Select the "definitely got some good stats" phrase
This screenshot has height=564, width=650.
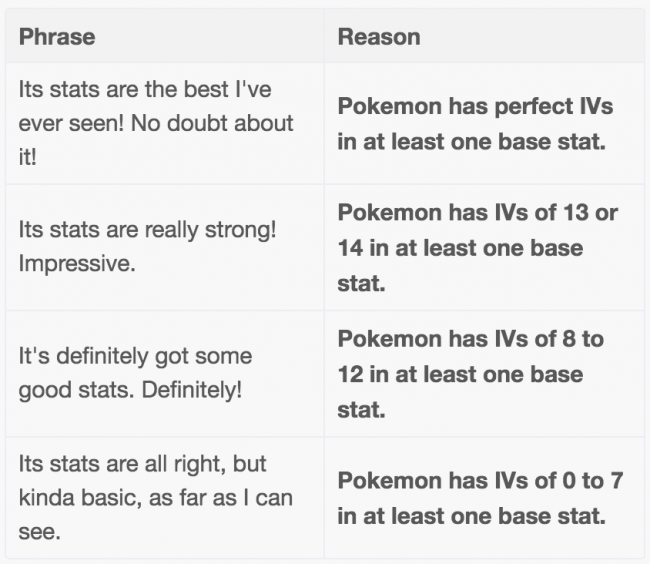point(135,373)
